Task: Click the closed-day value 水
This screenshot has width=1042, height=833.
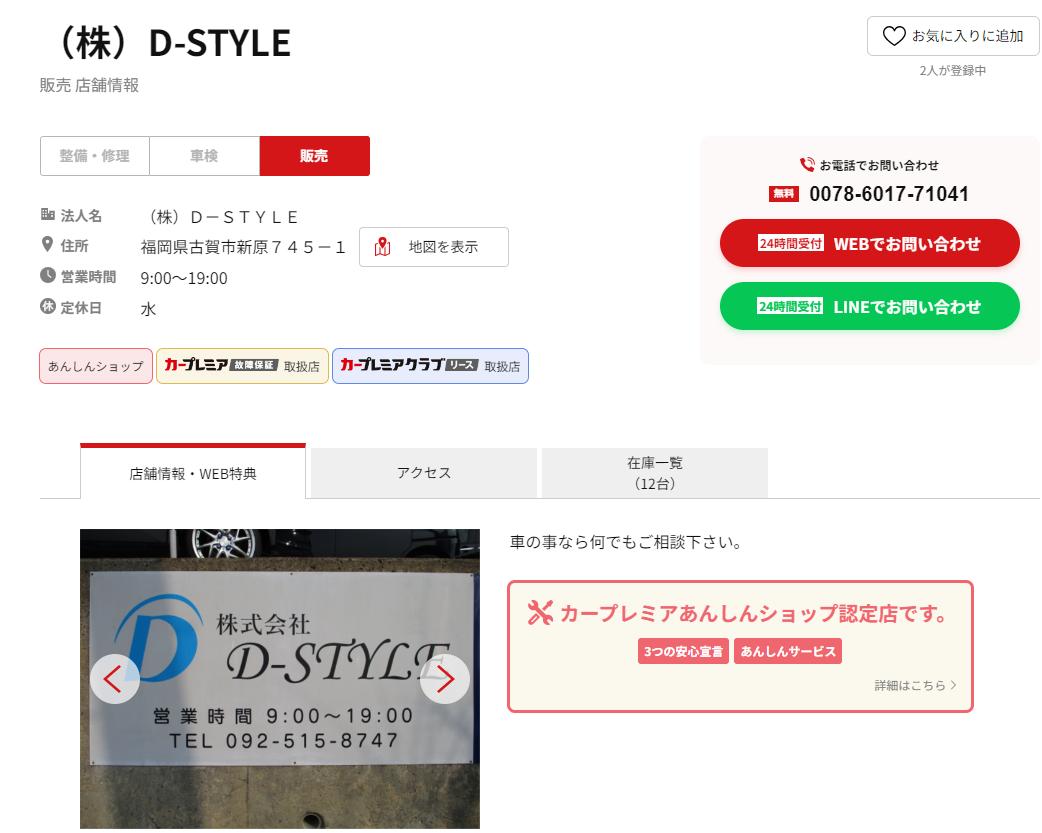Action: 148,308
